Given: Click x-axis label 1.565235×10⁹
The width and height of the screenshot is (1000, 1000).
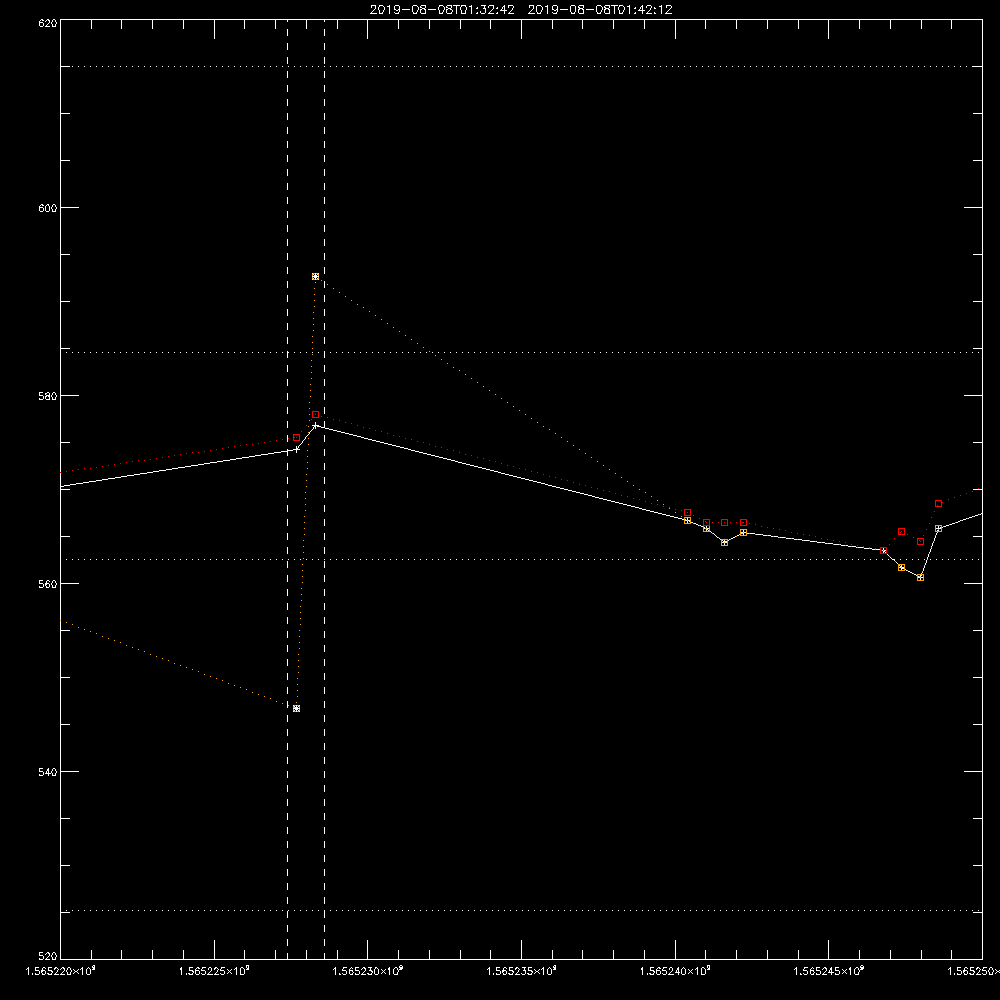Looking at the screenshot, I should tap(521, 971).
